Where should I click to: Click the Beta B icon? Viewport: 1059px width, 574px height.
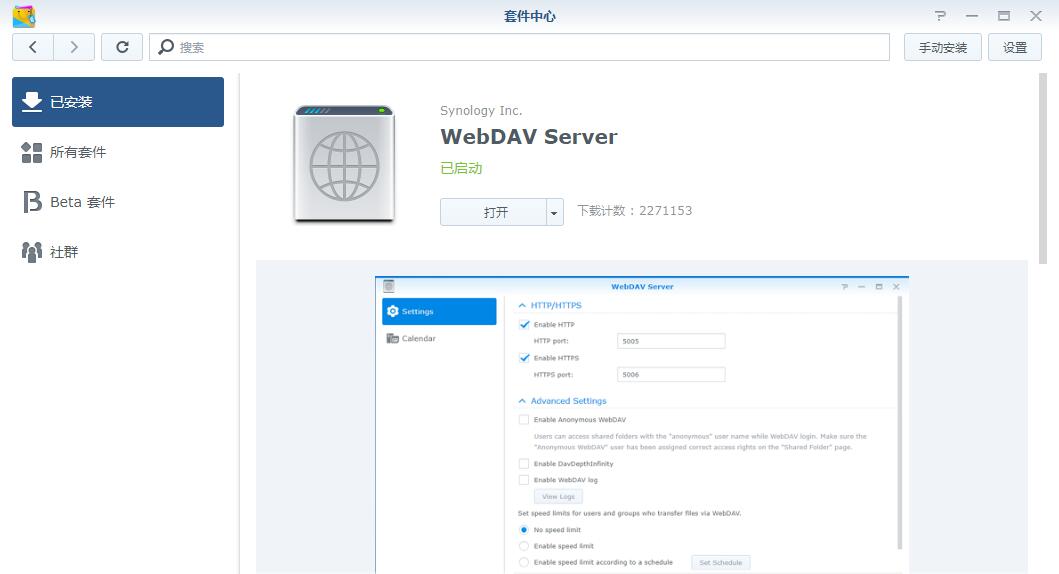(x=32, y=202)
